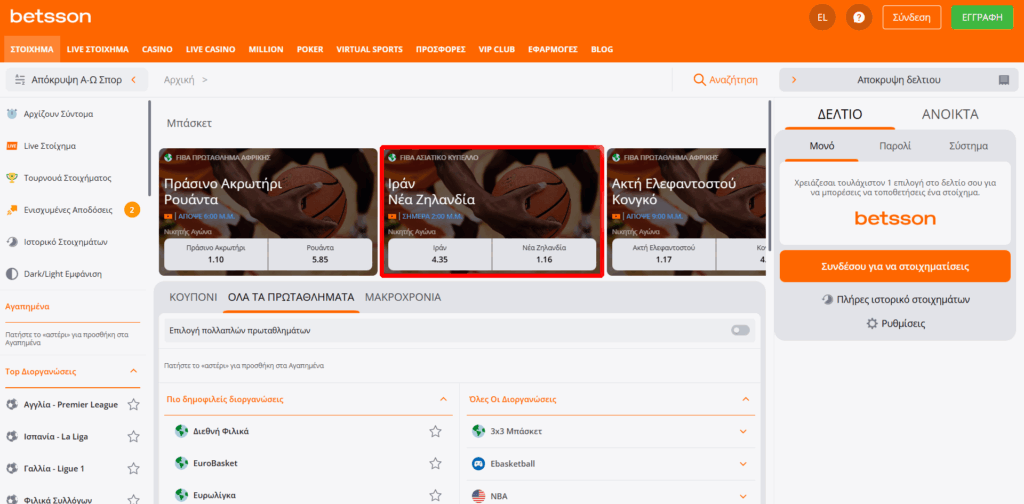Expand the Ebasketball row
The width and height of the screenshot is (1024, 504).
coord(743,464)
